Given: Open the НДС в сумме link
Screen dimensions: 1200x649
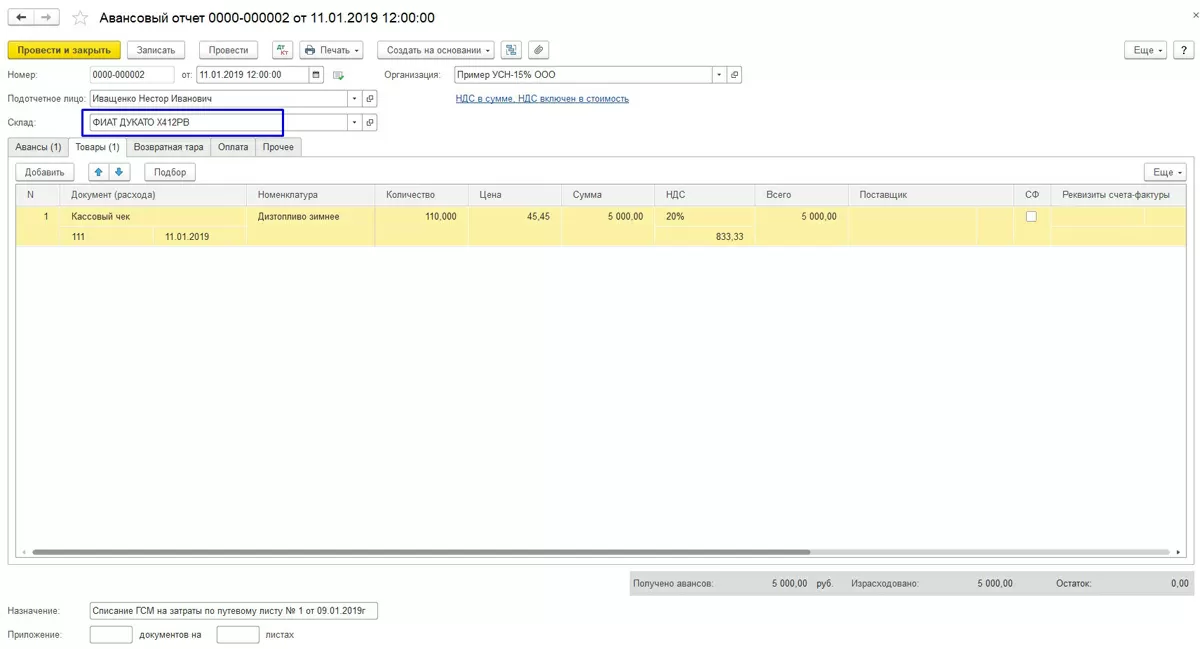Looking at the screenshot, I should click(x=542, y=98).
